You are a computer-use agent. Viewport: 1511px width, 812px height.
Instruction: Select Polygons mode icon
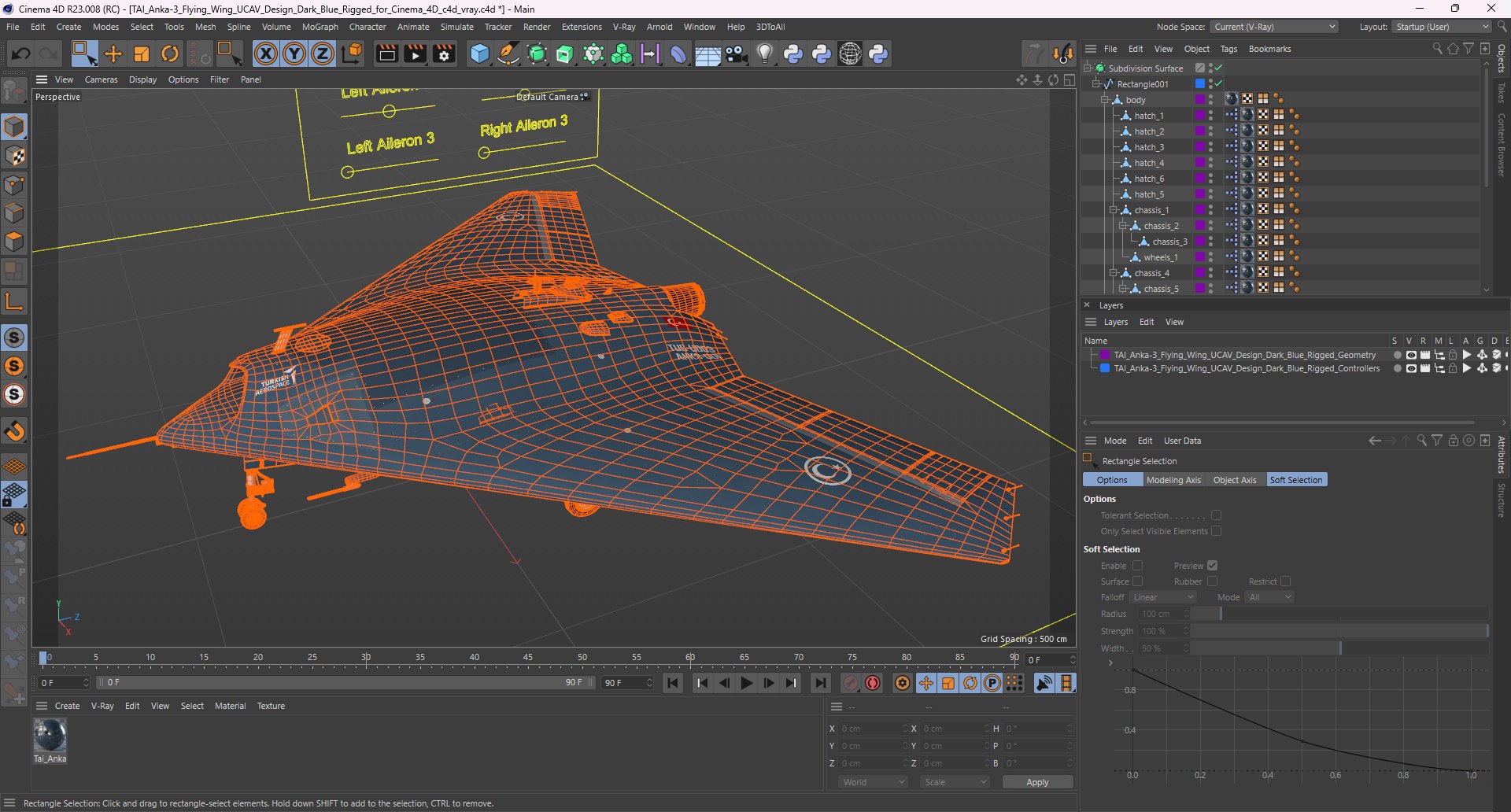tap(14, 242)
